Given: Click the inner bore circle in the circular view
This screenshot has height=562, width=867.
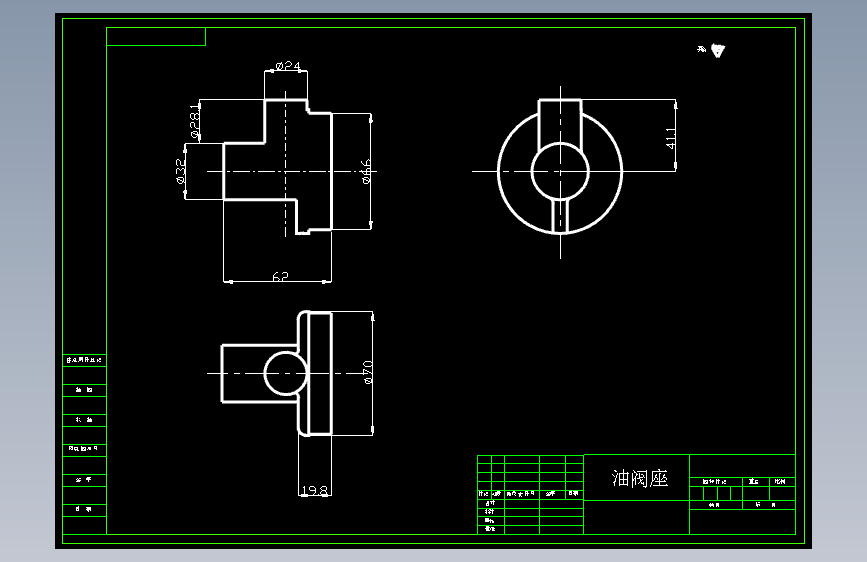Looking at the screenshot, I should (x=560, y=171).
